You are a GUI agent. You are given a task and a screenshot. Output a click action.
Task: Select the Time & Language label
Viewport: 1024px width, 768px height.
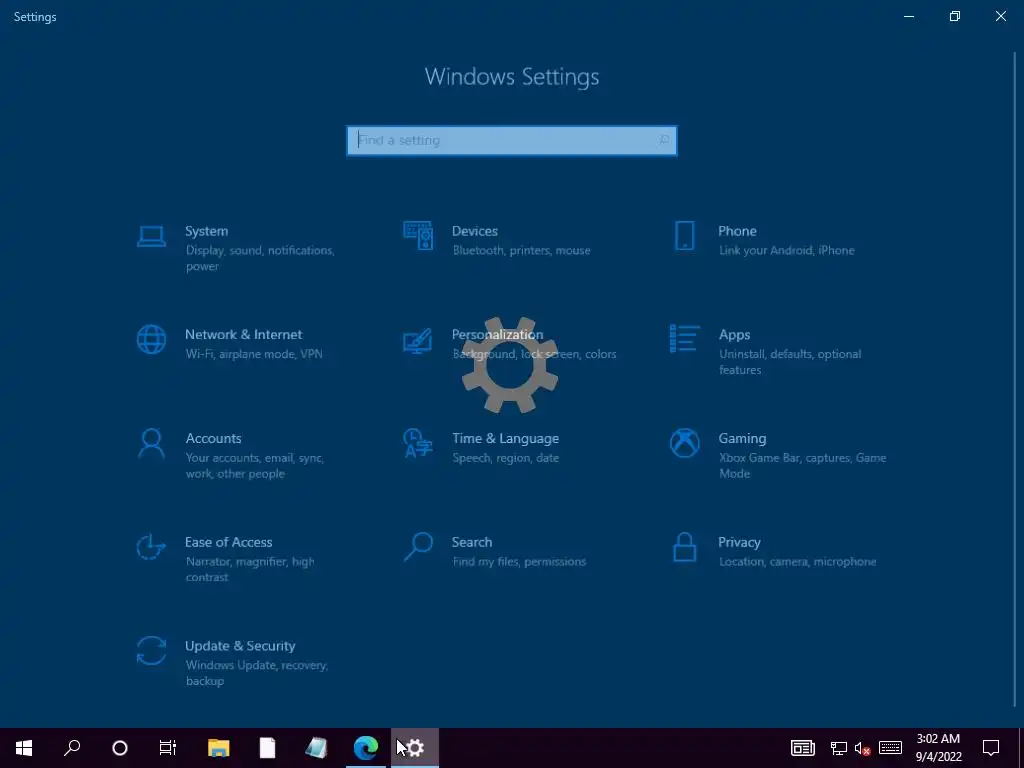[x=505, y=438]
